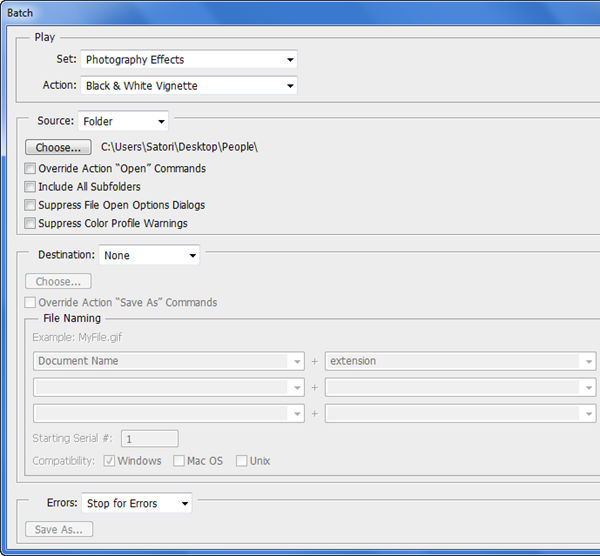Open the Document Name file naming dropdown

click(x=168, y=361)
